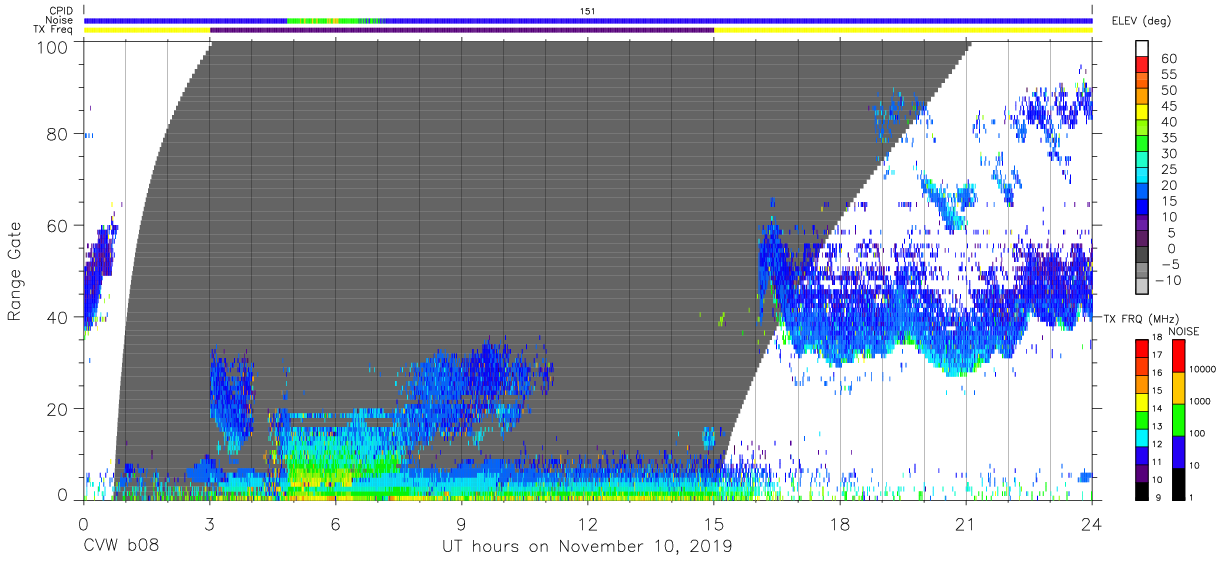Click the cyan segment of TX FRQ color bar
Image resolution: width=1228 pixels, height=567 pixels.
1141,438
